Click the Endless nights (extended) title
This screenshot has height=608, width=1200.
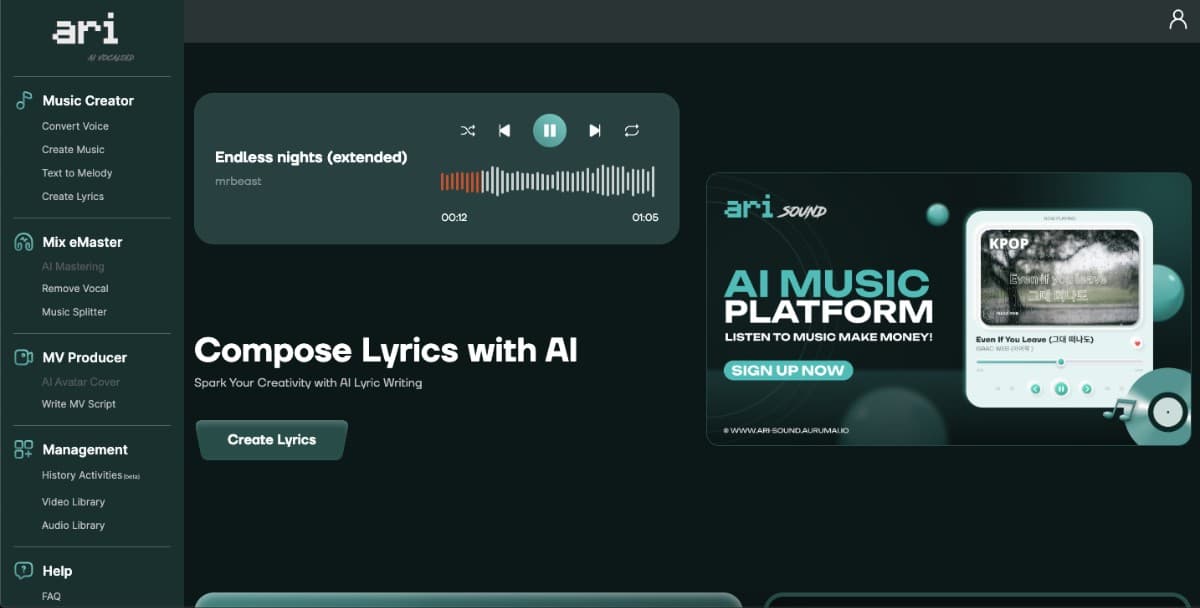point(311,157)
